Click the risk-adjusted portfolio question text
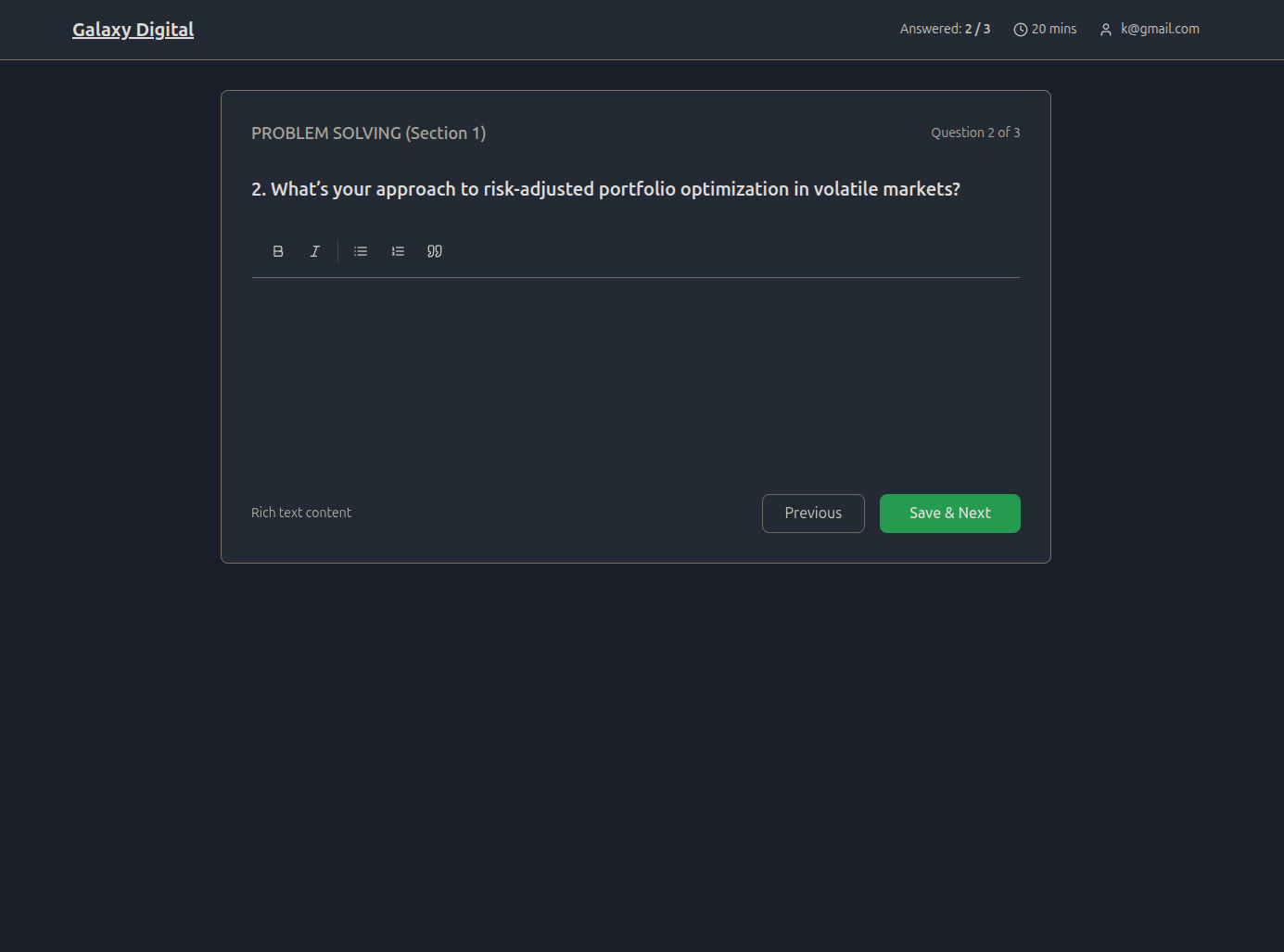 606,189
